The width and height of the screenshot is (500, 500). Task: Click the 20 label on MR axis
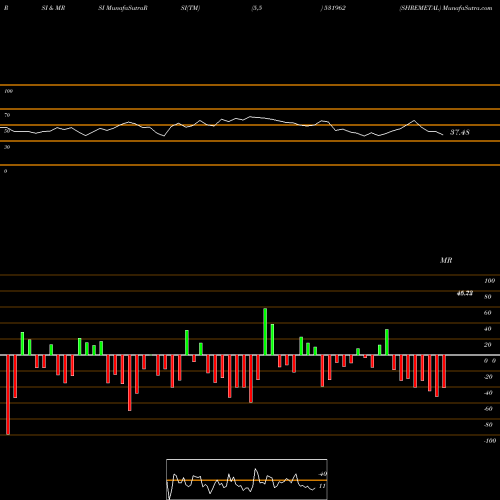(488, 345)
